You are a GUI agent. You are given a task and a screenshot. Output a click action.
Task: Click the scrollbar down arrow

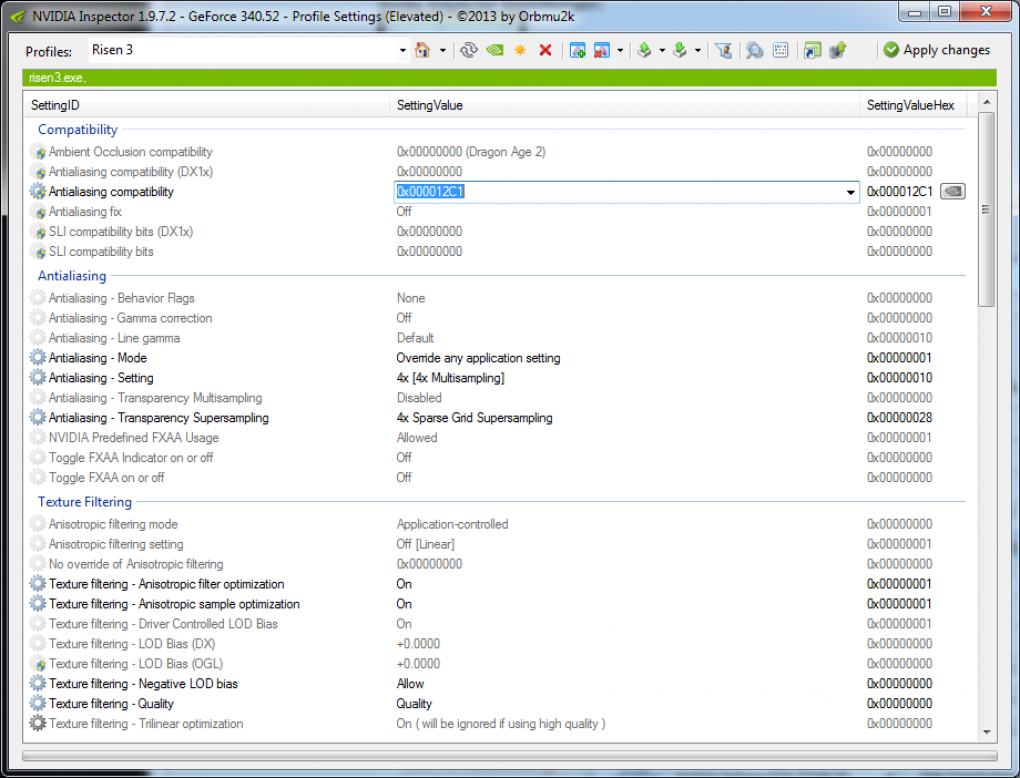[986, 732]
